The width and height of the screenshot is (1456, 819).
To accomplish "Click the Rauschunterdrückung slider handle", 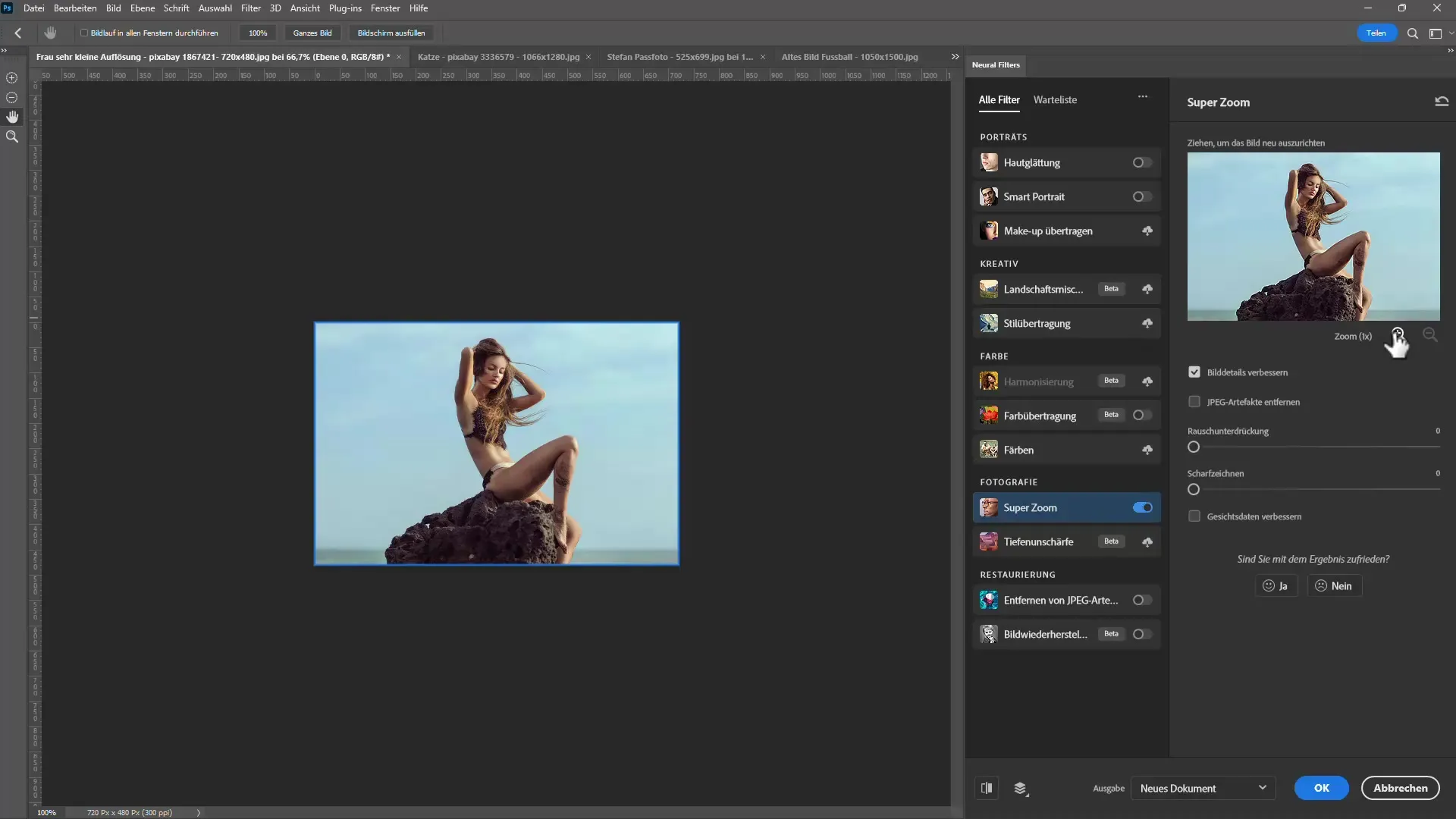I will point(1194,447).
